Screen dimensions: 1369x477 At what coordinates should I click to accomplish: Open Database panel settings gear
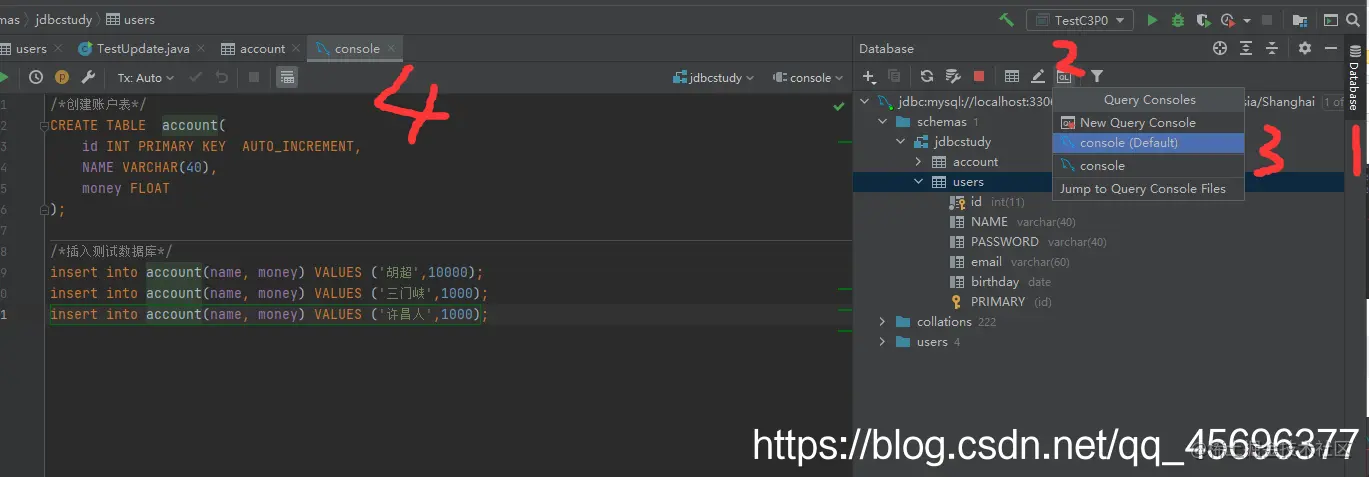coord(1304,48)
